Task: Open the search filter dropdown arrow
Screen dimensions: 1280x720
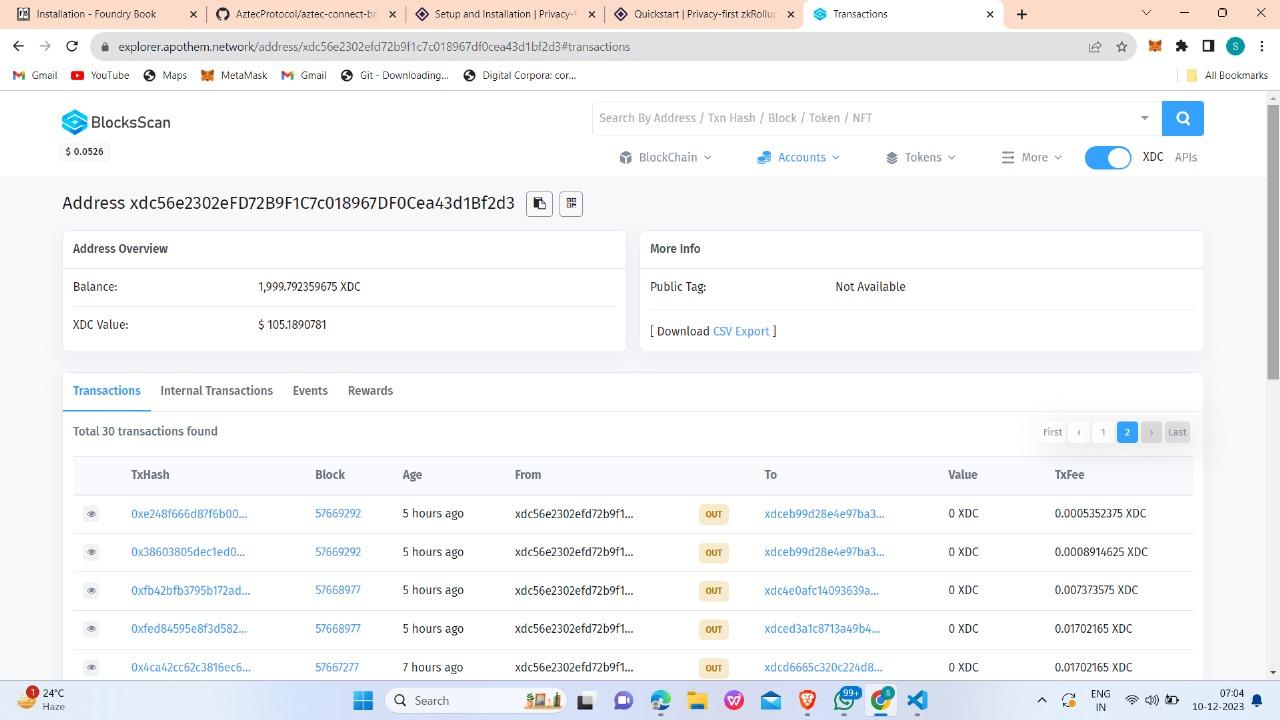Action: pos(1145,118)
